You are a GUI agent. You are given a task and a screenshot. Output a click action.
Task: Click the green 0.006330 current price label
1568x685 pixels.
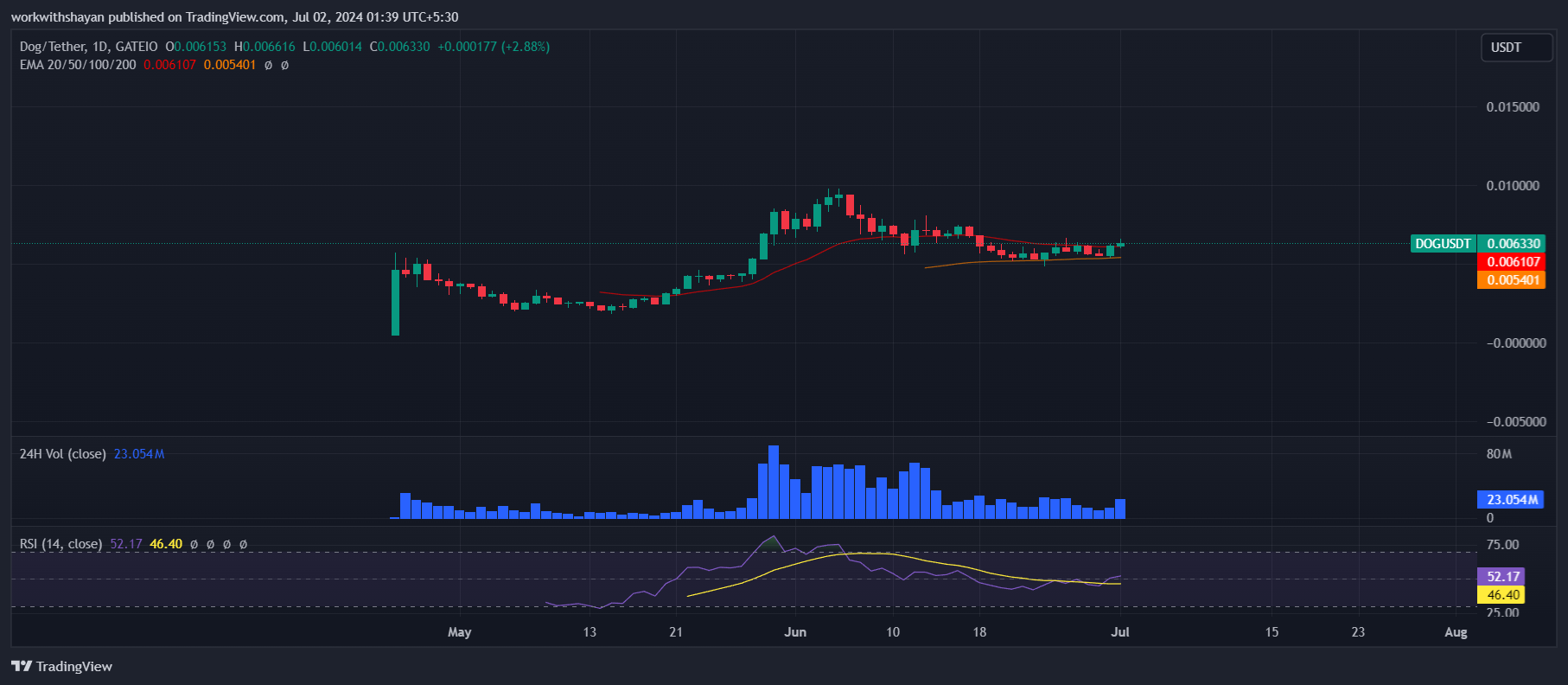click(x=1513, y=244)
